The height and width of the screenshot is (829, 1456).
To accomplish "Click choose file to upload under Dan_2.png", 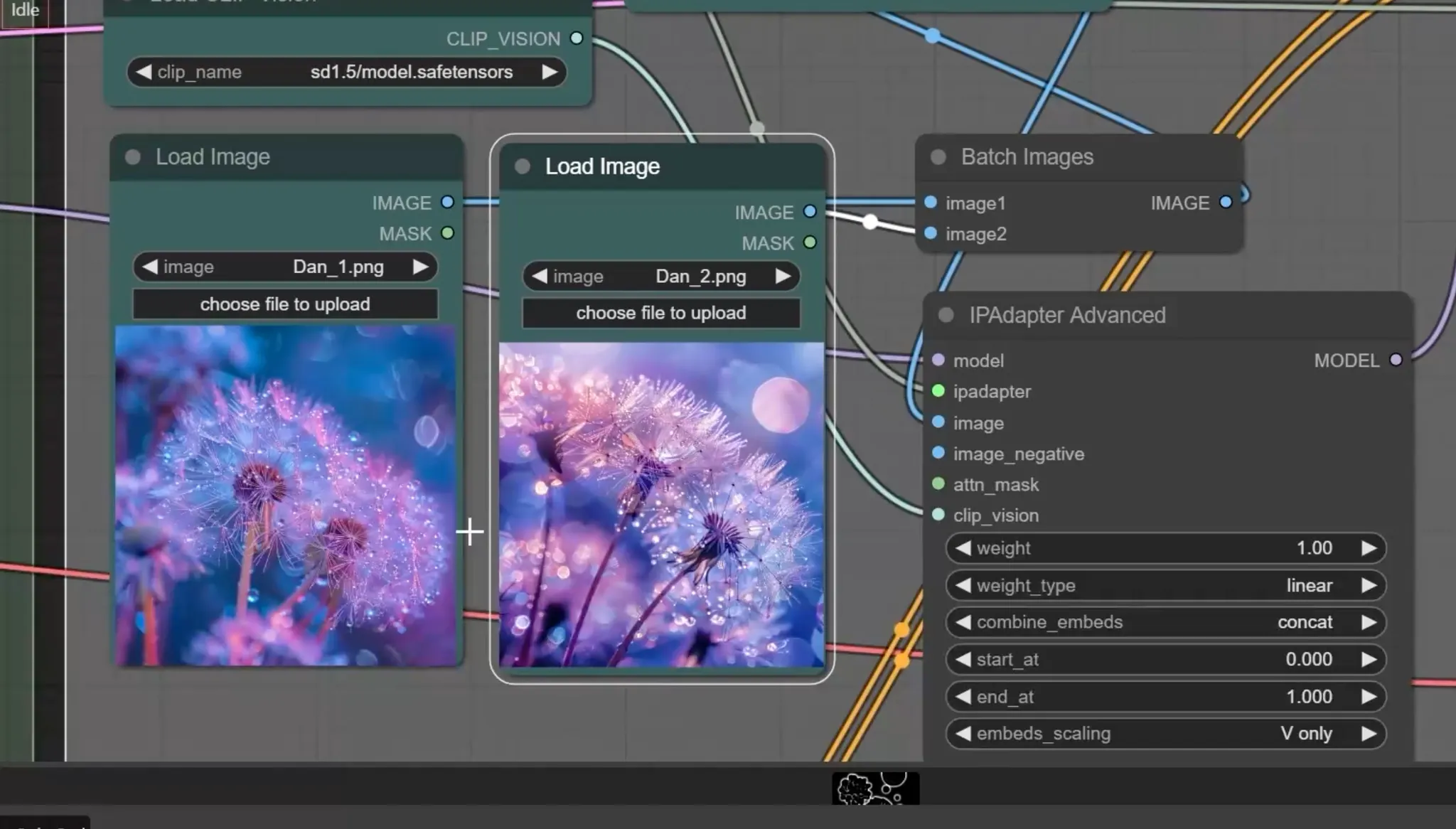I will (661, 313).
